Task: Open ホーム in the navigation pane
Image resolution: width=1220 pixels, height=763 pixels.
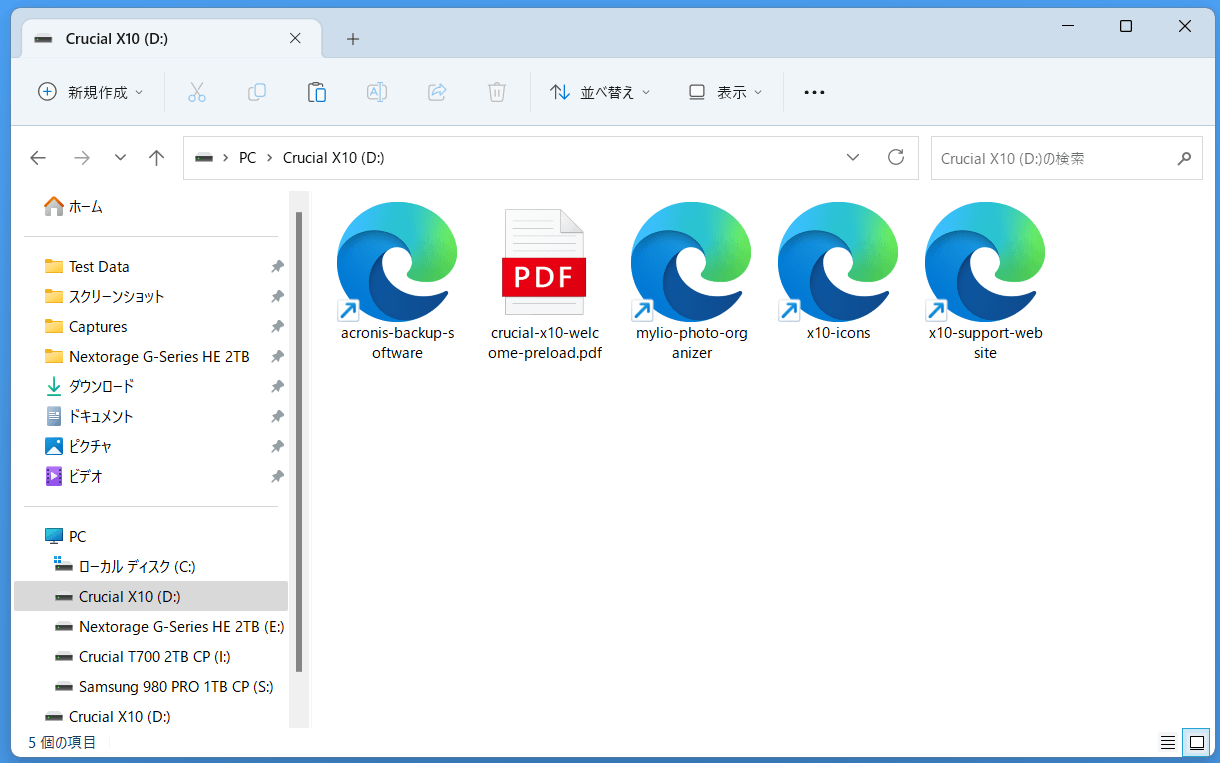Action: point(73,206)
